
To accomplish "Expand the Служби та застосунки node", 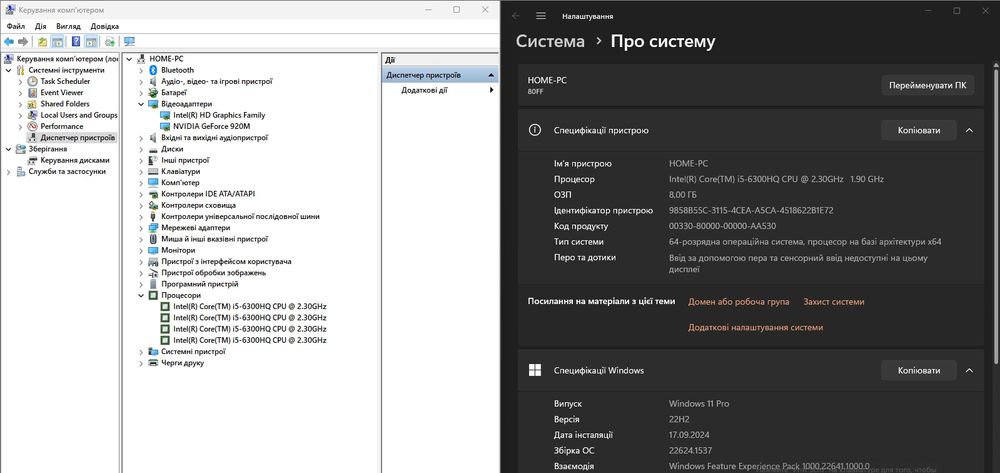I will [8, 171].
